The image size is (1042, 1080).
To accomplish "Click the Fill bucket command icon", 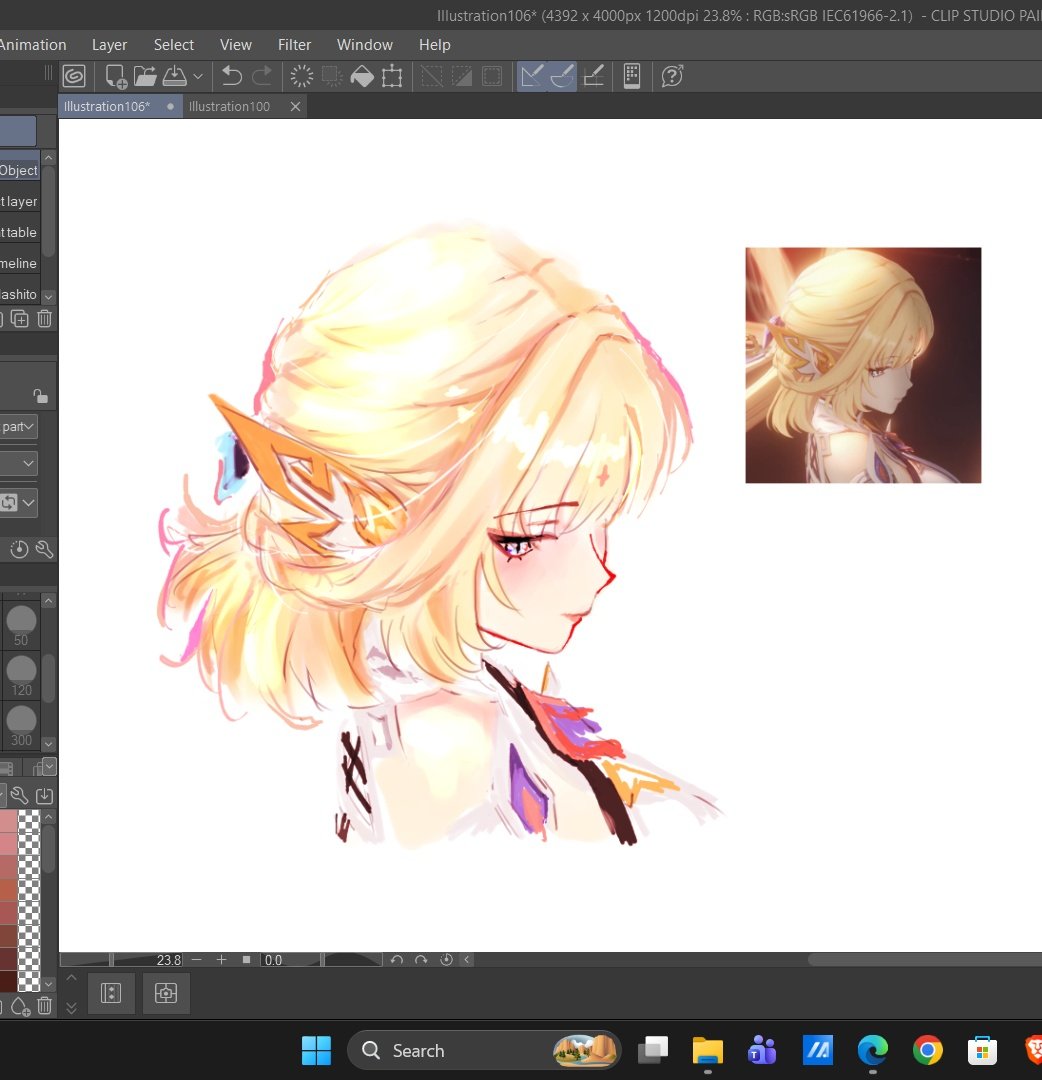I will (x=362, y=76).
